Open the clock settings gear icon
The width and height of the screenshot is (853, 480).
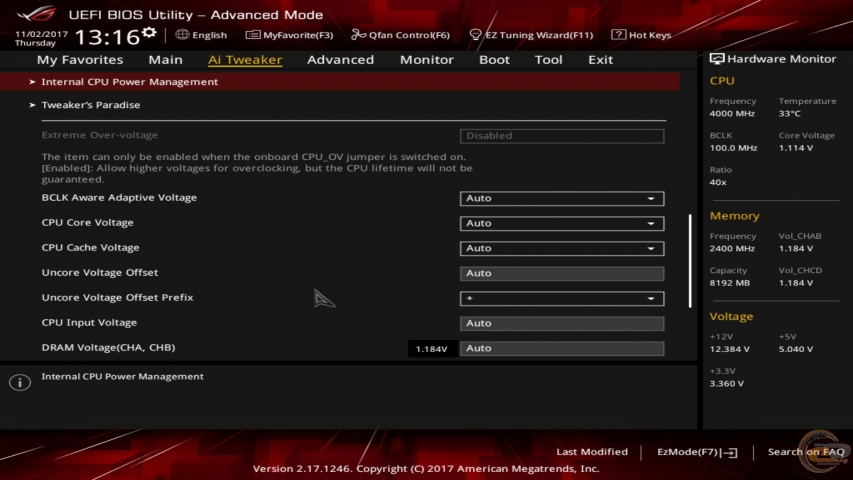point(149,32)
